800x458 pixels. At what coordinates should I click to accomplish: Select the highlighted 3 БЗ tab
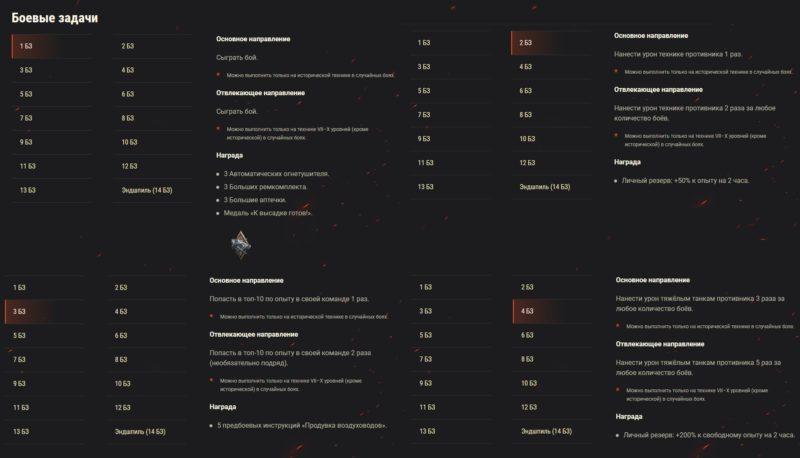[x=45, y=312]
